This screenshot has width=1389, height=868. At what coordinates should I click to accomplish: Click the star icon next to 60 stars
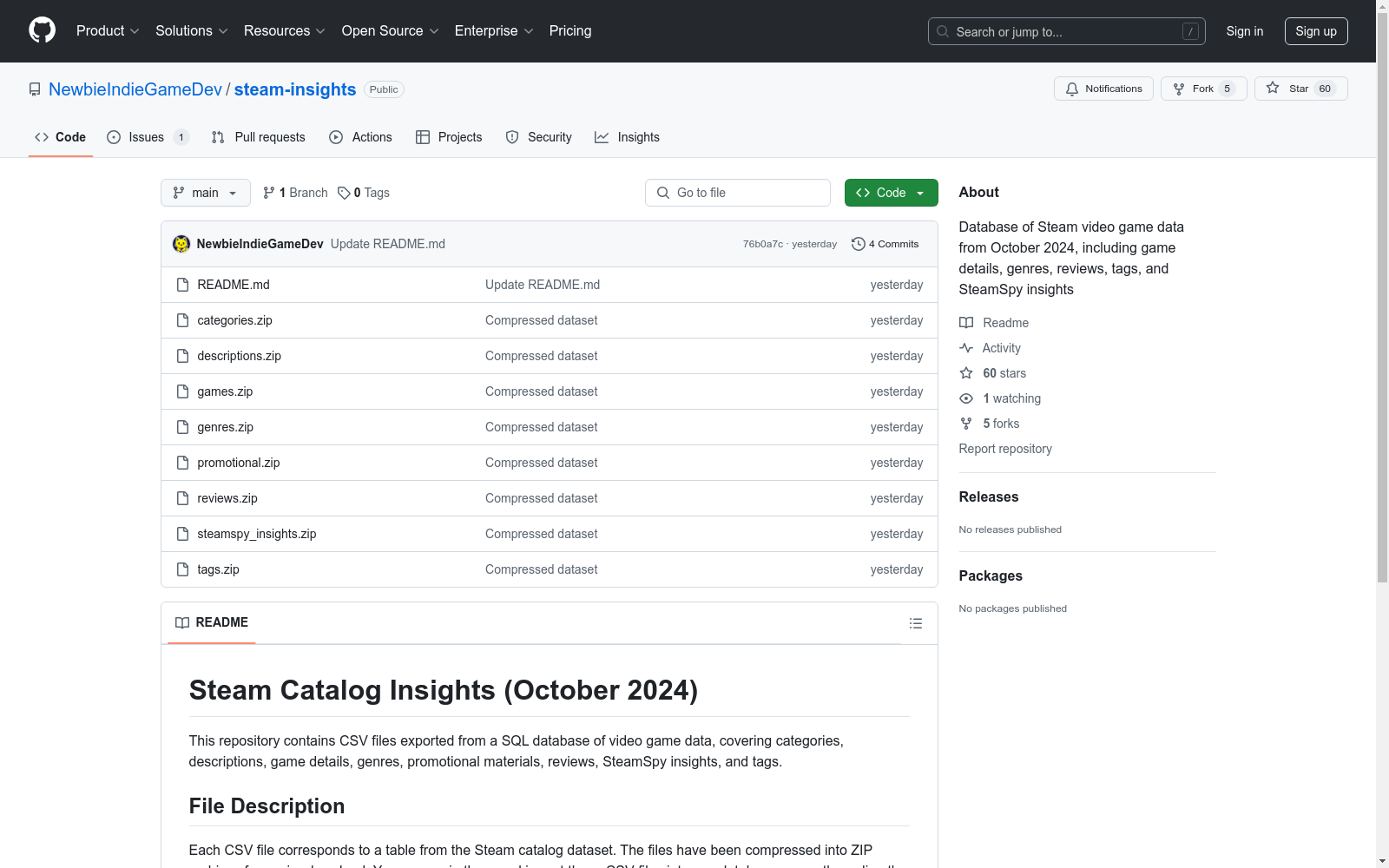pos(966,373)
